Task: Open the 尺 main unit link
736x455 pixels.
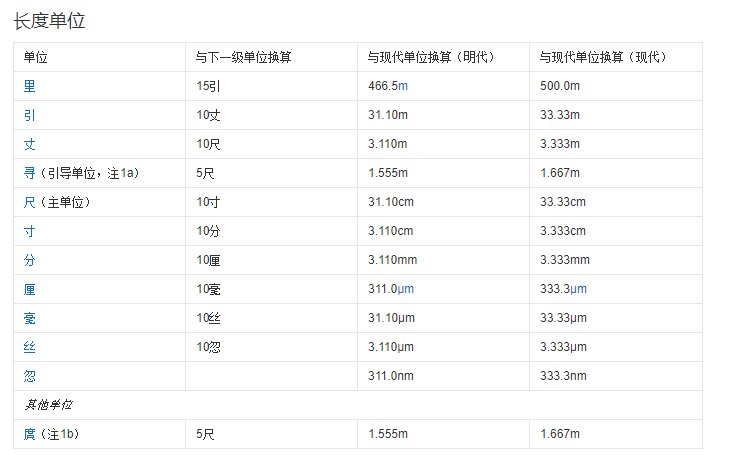Action: (30, 202)
